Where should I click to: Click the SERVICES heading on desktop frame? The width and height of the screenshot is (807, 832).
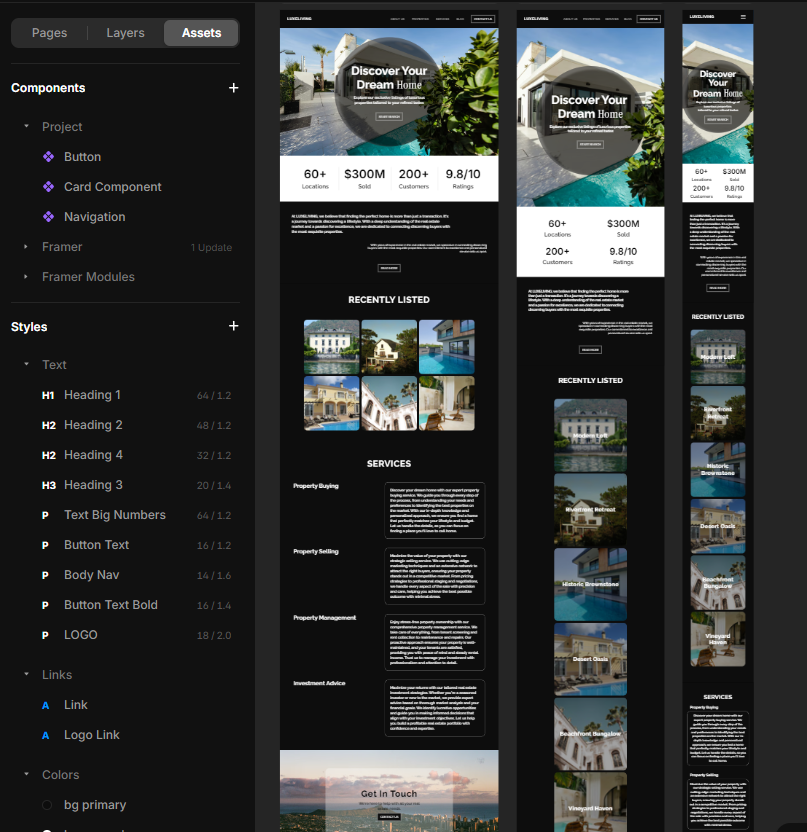click(x=389, y=464)
